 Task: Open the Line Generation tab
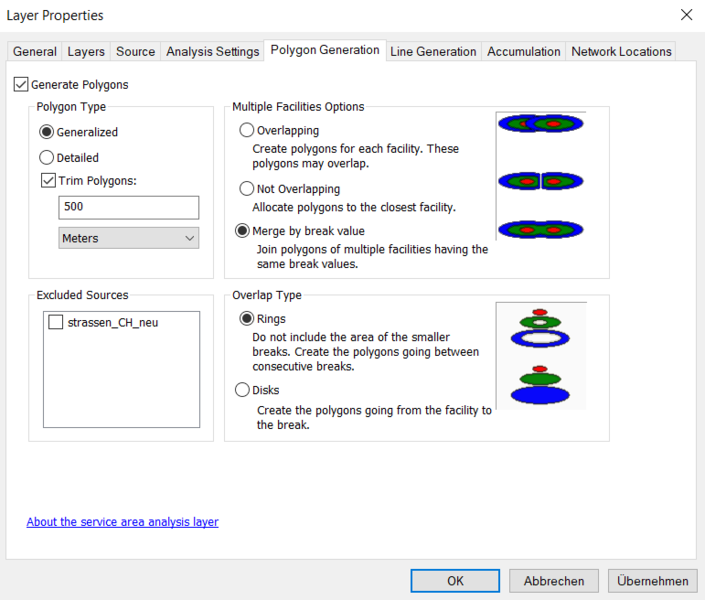433,52
